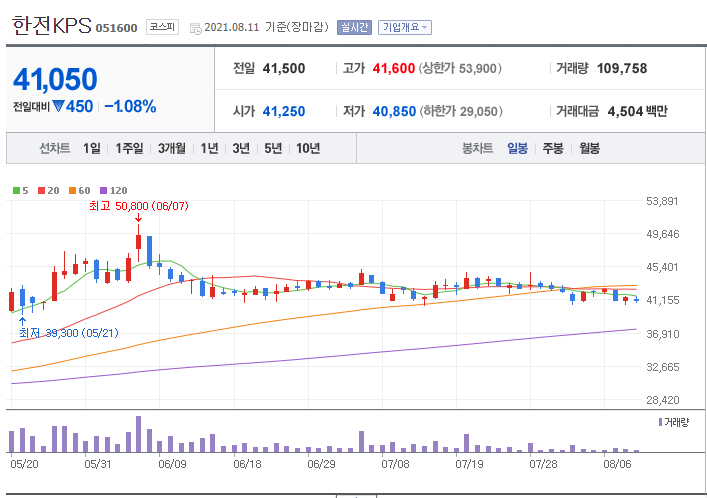Select the 3년 line chart tab
The image size is (707, 498).
(241, 148)
